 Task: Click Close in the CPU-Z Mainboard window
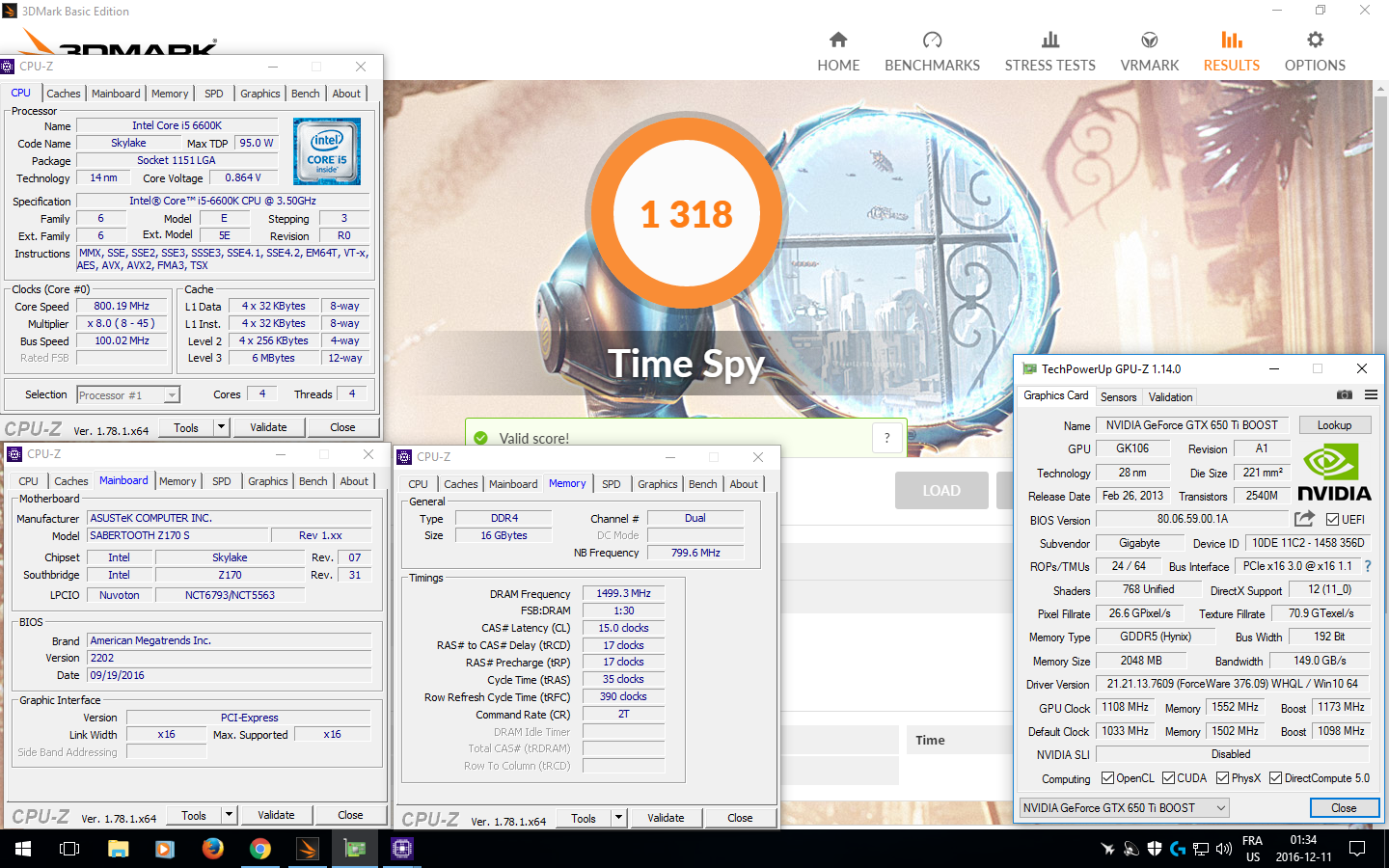pos(350,815)
